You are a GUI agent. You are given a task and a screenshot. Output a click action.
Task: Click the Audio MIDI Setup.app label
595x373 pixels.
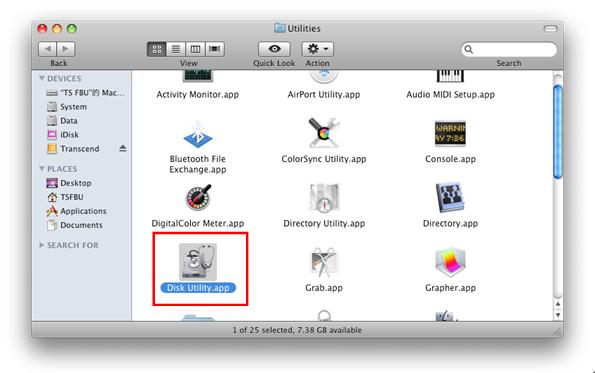pyautogui.click(x=450, y=94)
